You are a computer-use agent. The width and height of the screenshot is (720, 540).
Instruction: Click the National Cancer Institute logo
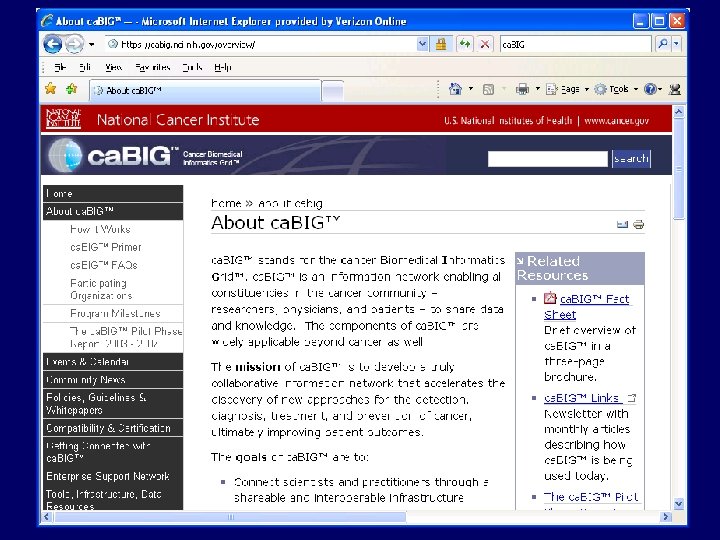pyautogui.click(x=63, y=119)
